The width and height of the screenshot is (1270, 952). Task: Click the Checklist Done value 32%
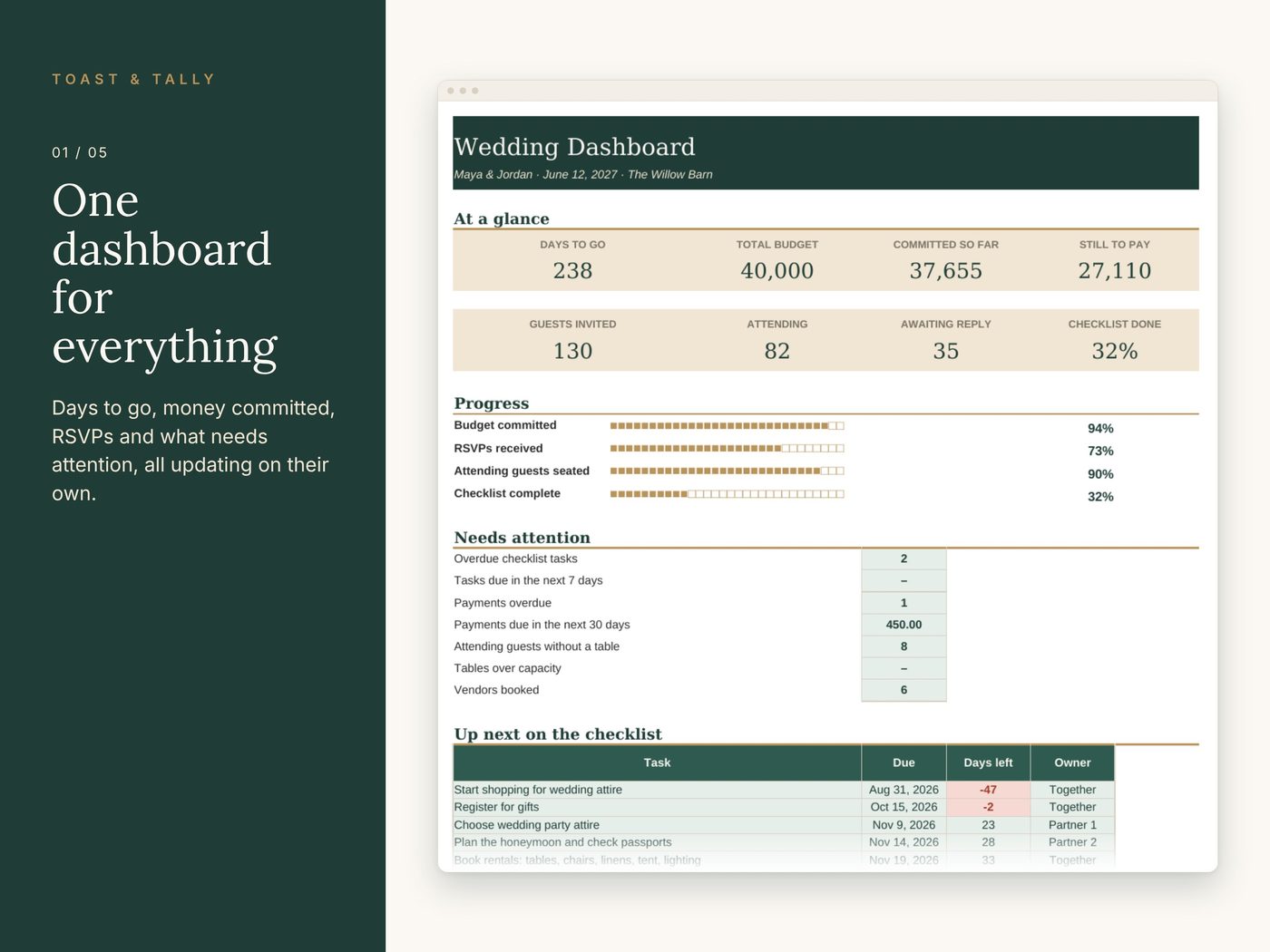coord(1114,351)
